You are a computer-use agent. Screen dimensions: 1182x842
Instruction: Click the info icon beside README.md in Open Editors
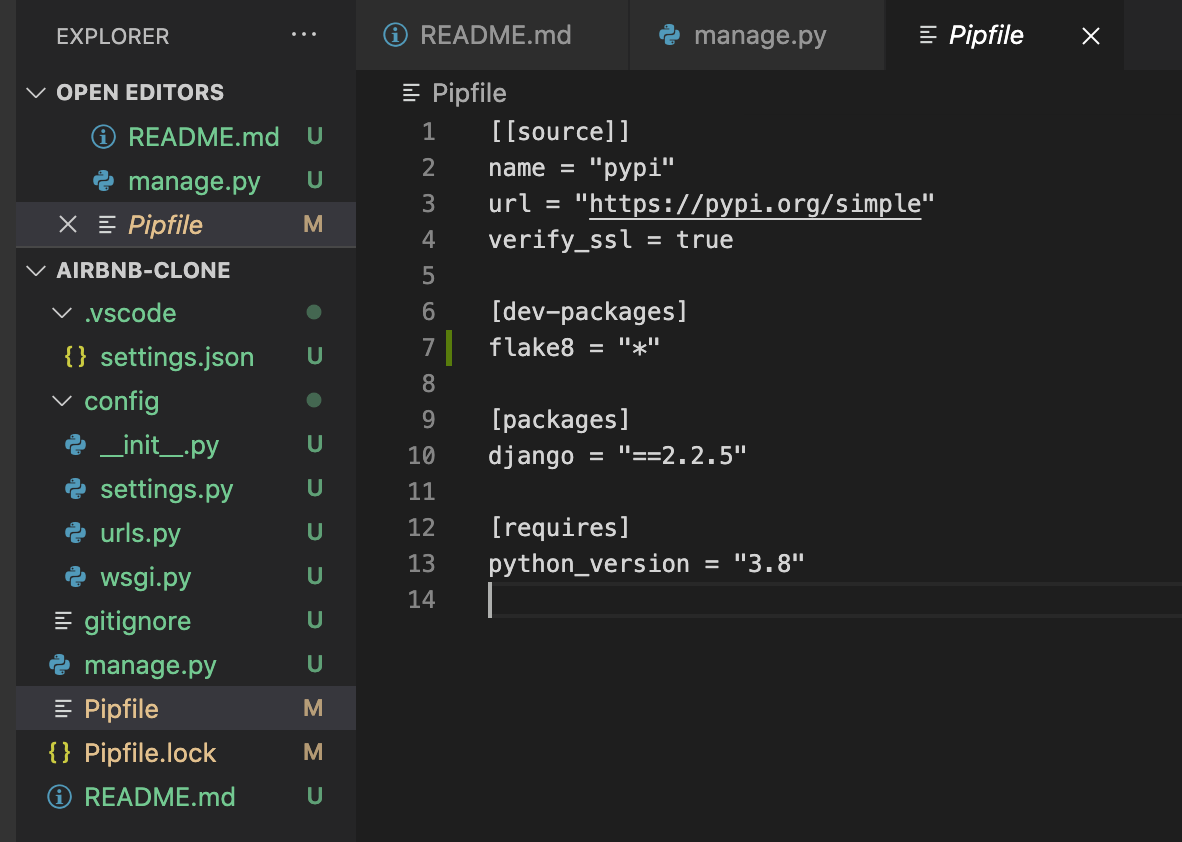click(x=103, y=136)
